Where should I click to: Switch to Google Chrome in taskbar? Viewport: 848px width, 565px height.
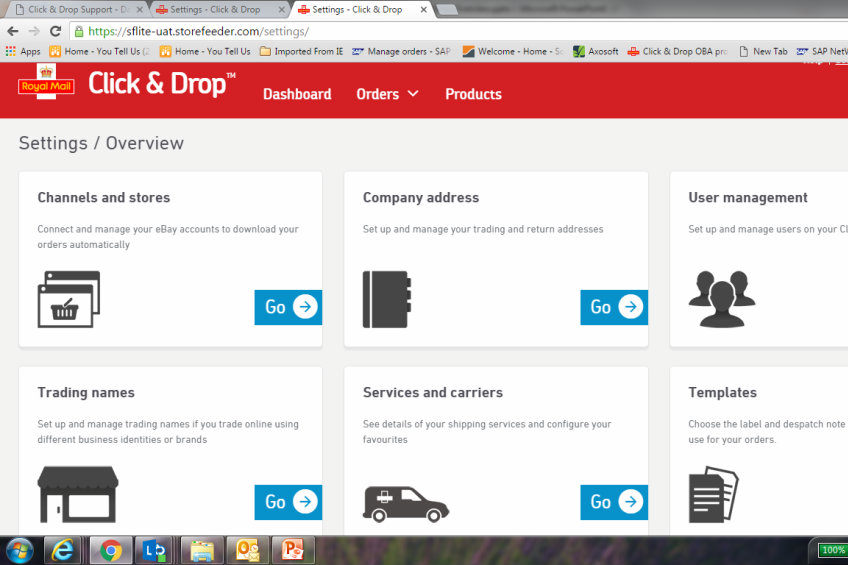point(110,551)
